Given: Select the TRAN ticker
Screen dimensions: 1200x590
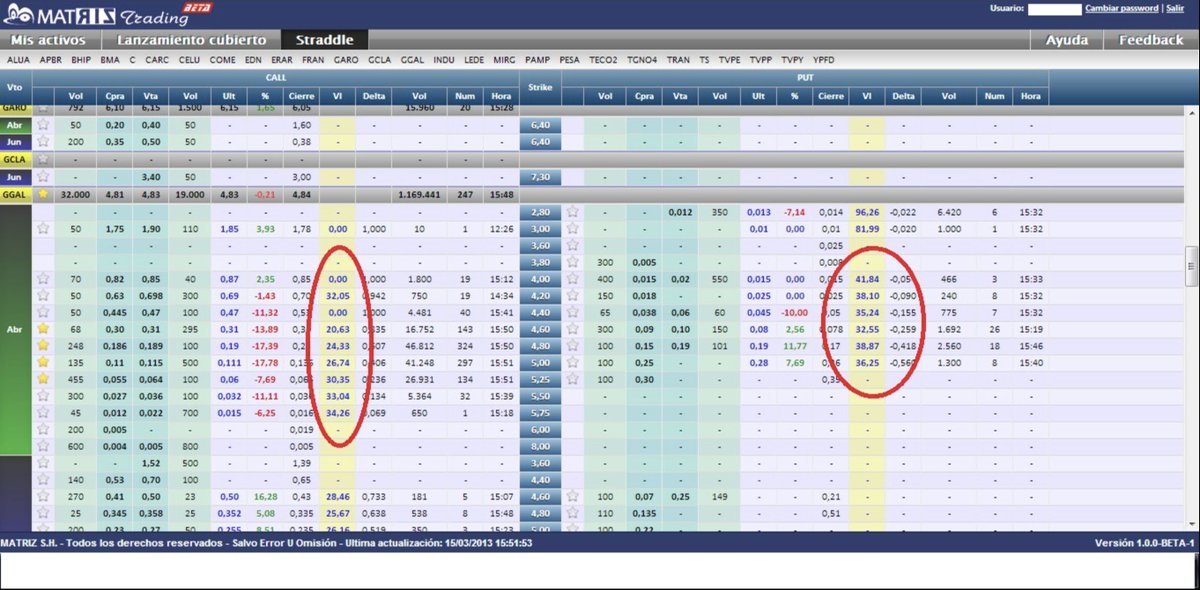Looking at the screenshot, I should (x=678, y=60).
